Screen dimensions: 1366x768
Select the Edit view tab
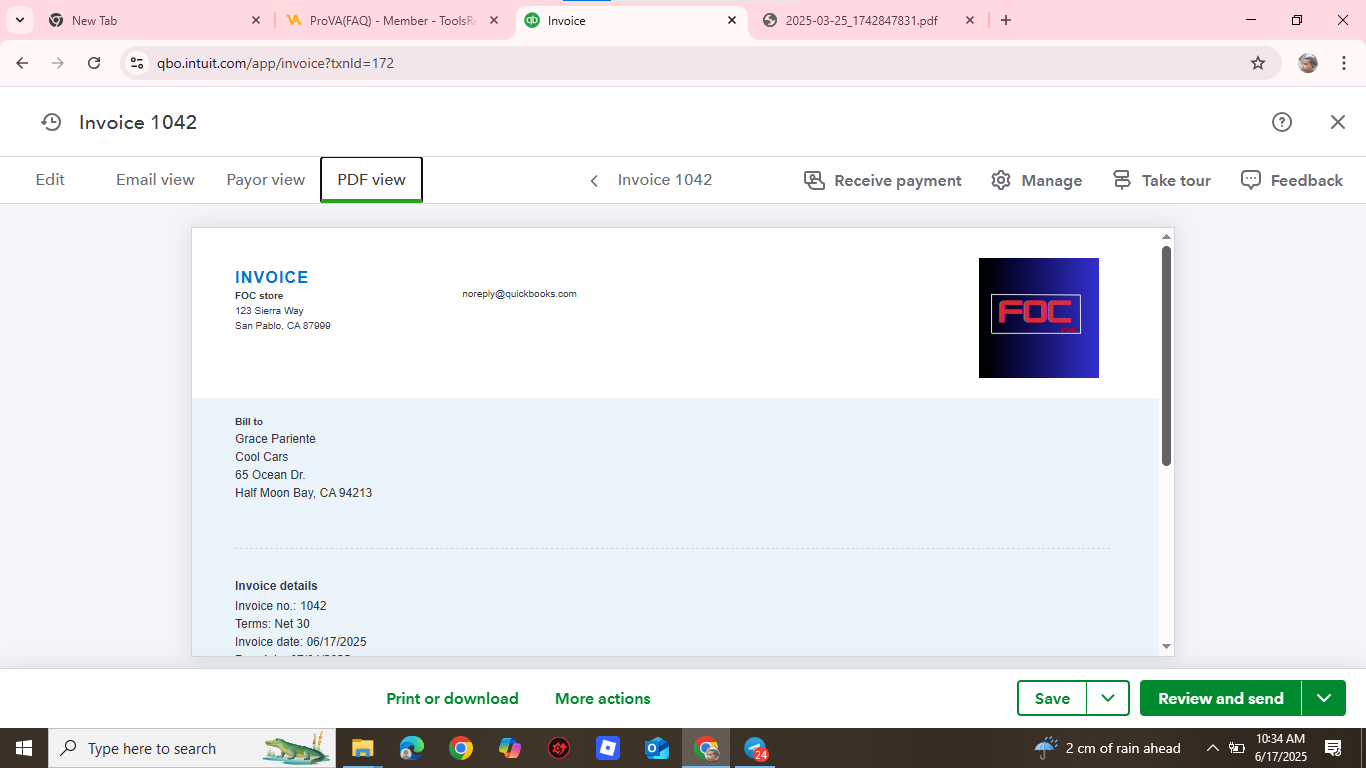click(x=50, y=180)
